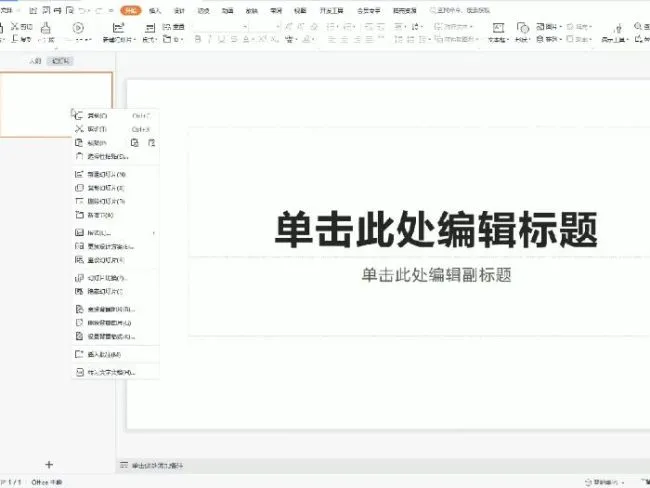This screenshot has height=488, width=650.
Task: Choose Cut in the context menu
Action: [115, 129]
